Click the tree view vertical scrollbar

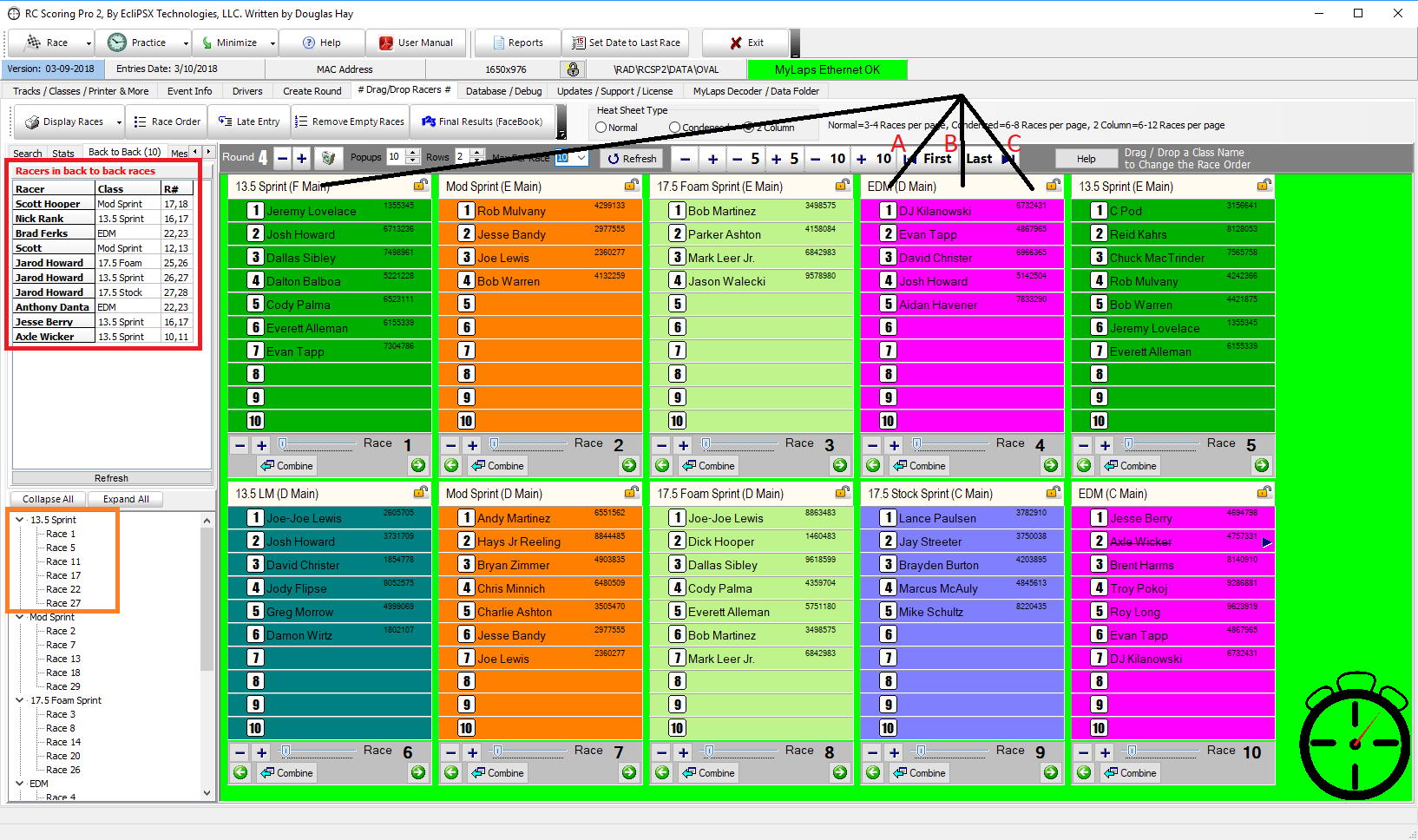tap(207, 656)
